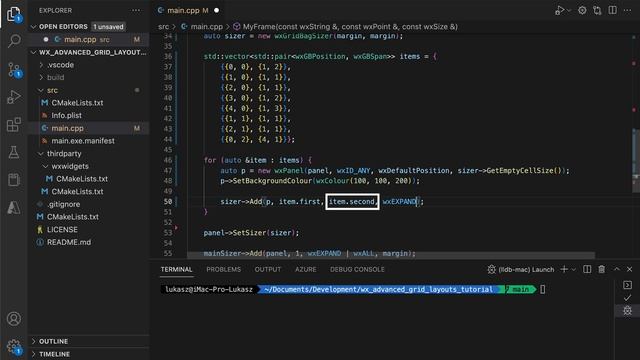The image size is (640, 360).
Task: Create a new terminal with plus icon
Action: click(x=564, y=269)
